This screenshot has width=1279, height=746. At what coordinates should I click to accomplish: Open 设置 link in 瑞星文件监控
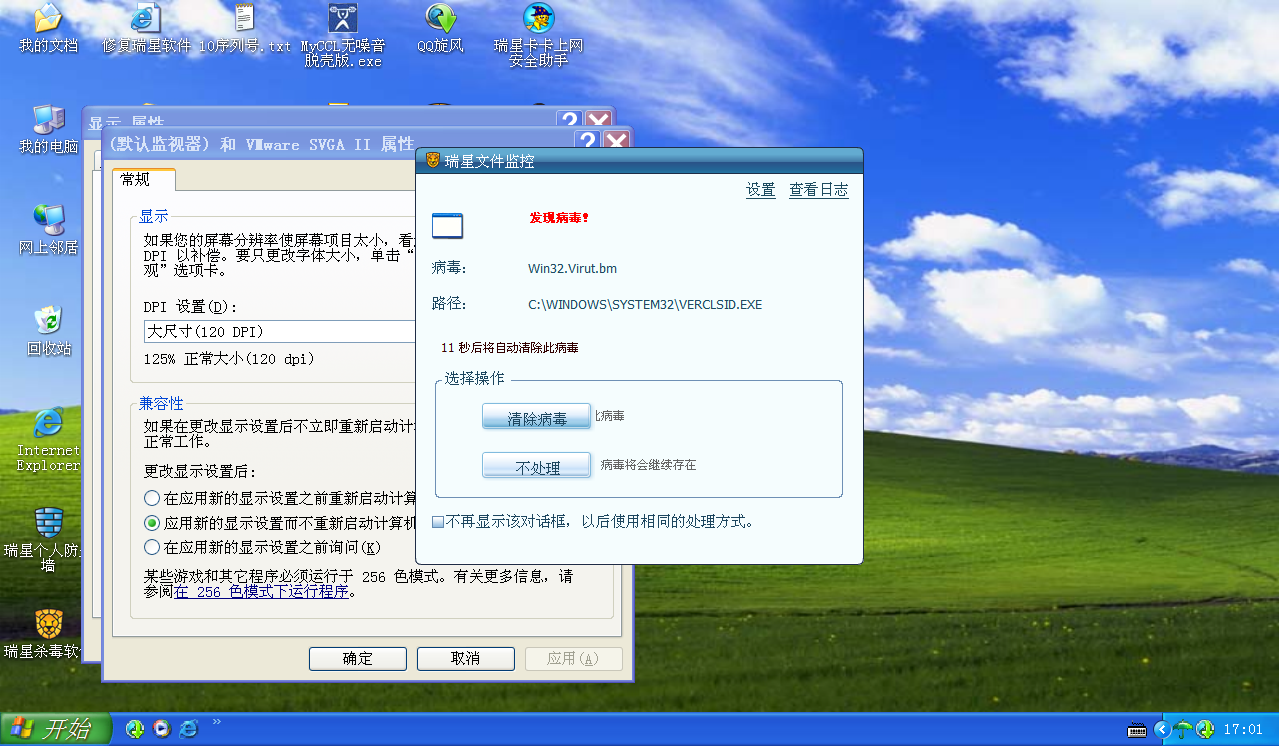pyautogui.click(x=761, y=190)
